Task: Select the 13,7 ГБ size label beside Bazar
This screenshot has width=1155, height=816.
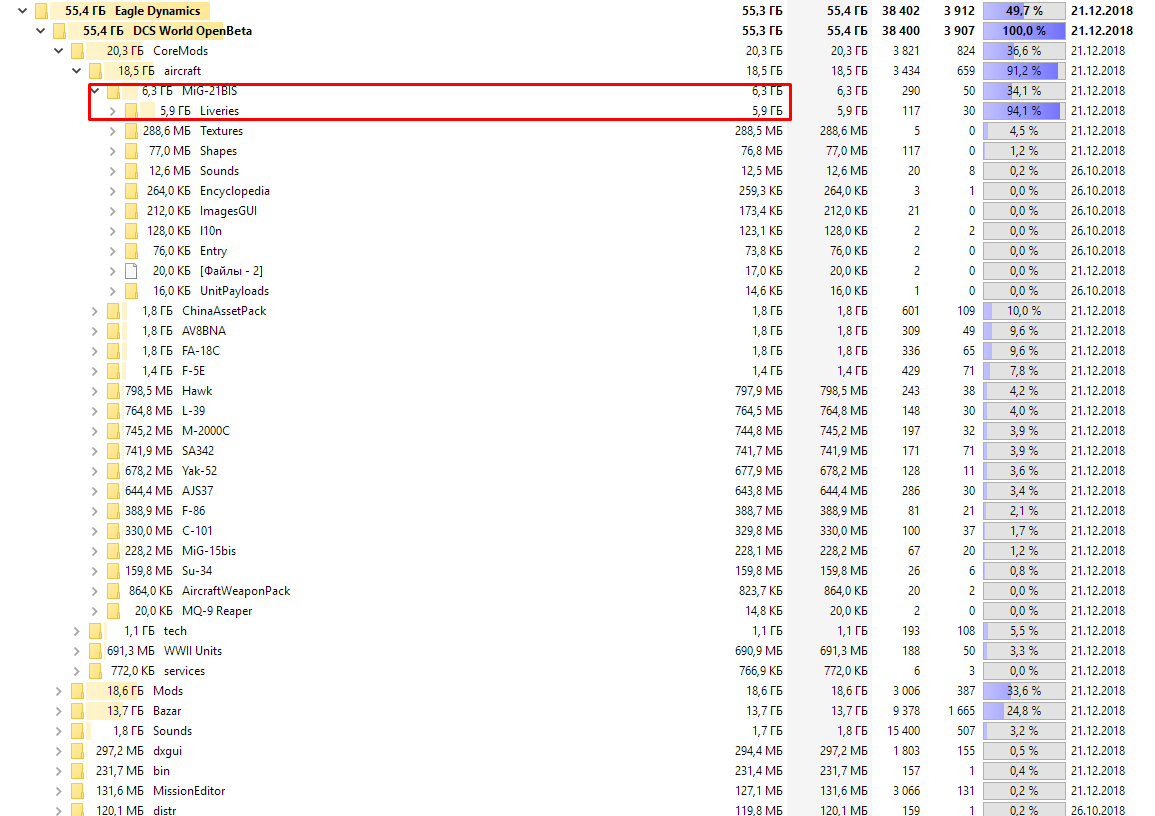Action: [125, 711]
